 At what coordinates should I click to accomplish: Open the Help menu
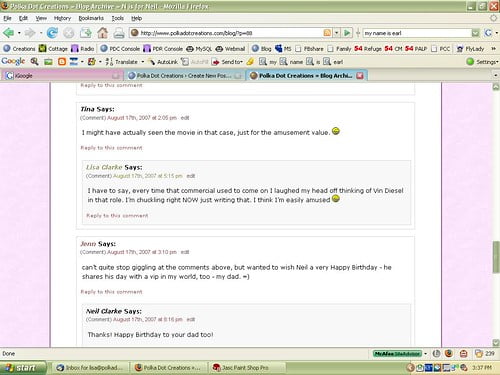(x=136, y=18)
